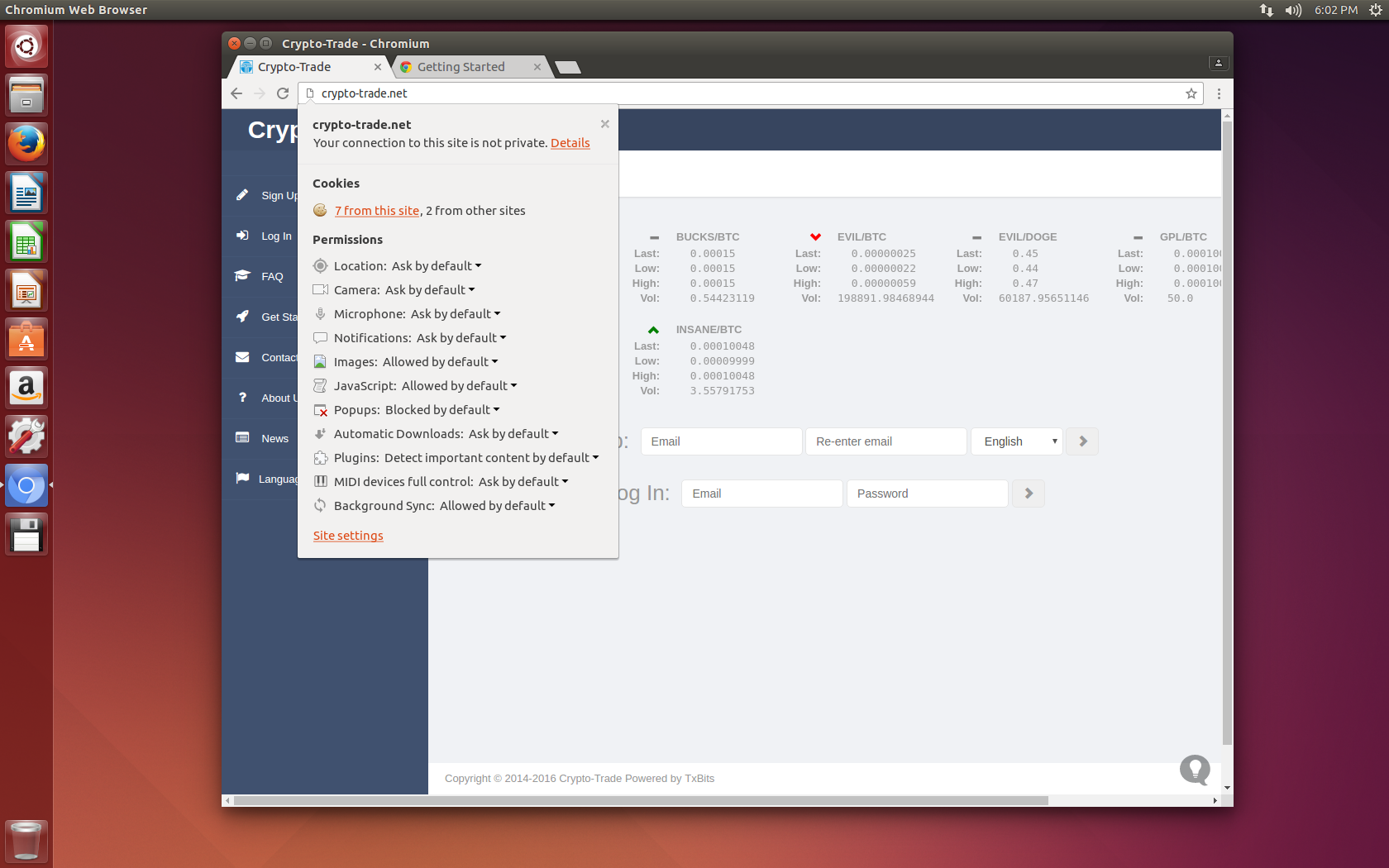Click the Contact envelope icon

click(x=242, y=357)
